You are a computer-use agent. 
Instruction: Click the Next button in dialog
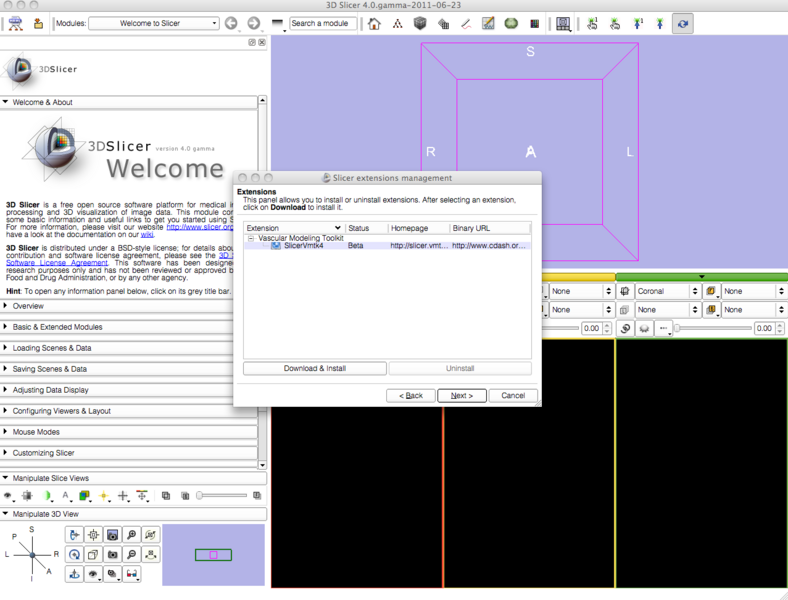point(461,396)
